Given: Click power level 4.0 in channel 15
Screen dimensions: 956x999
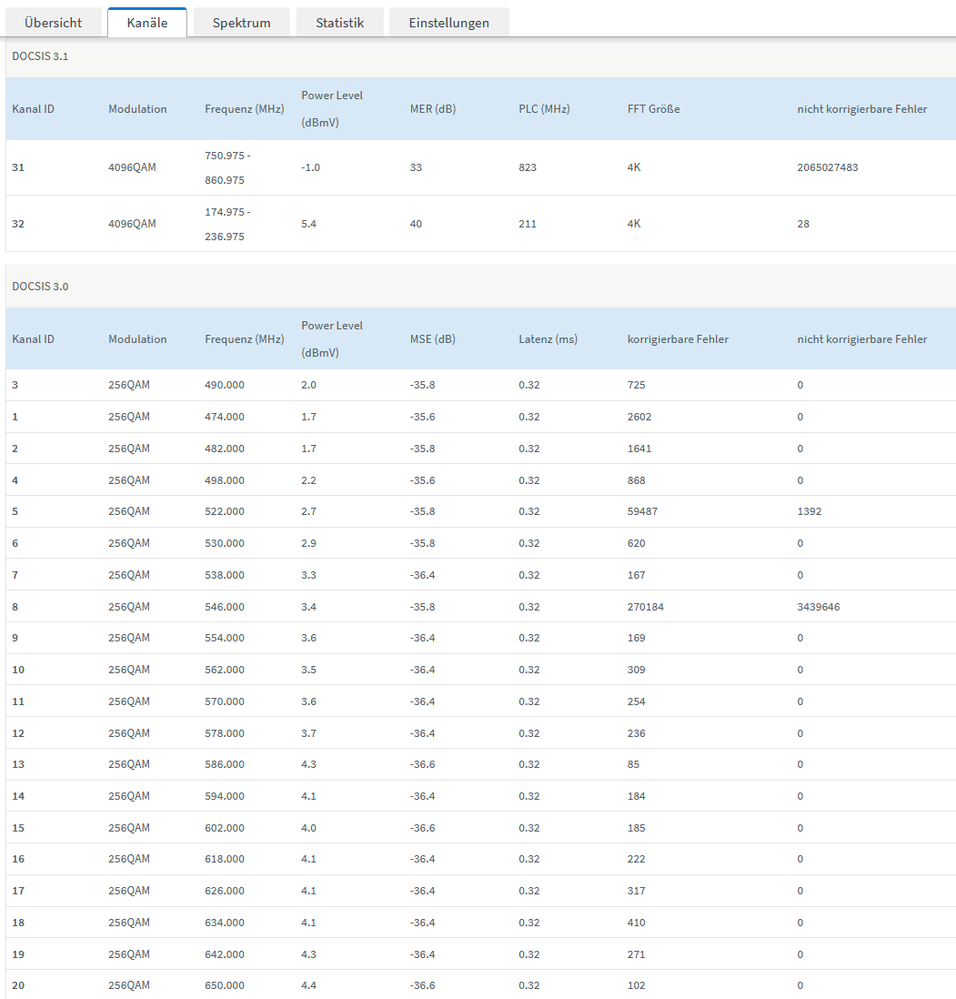Looking at the screenshot, I should [x=309, y=828].
